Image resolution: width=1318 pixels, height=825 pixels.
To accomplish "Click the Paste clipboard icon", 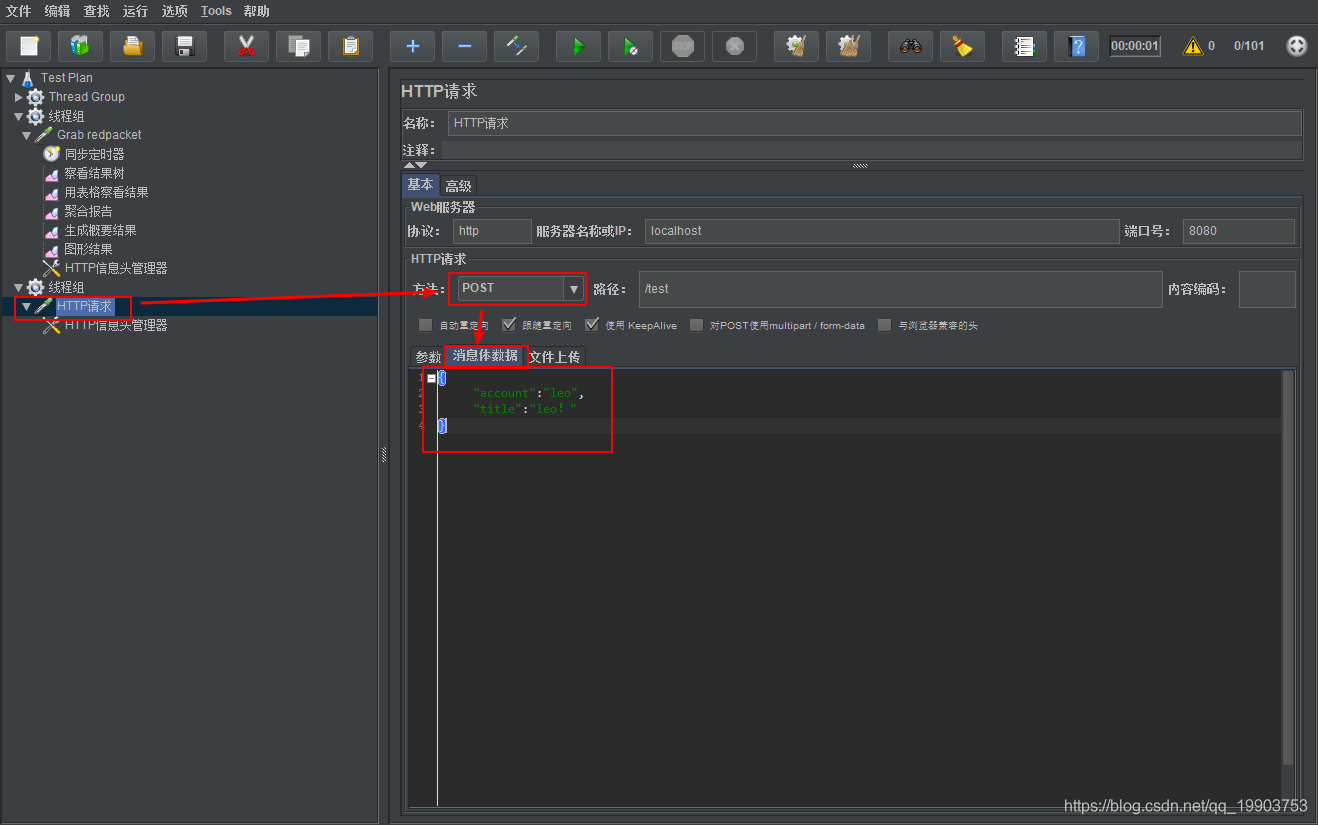I will click(x=350, y=46).
